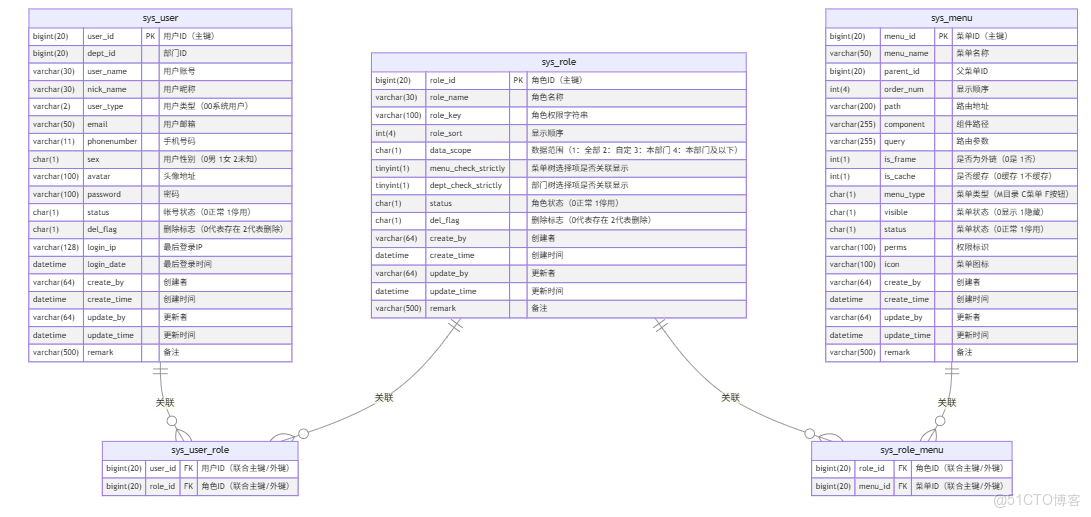
Task: Click role_id in the sys_user_role table
Action: point(162,486)
